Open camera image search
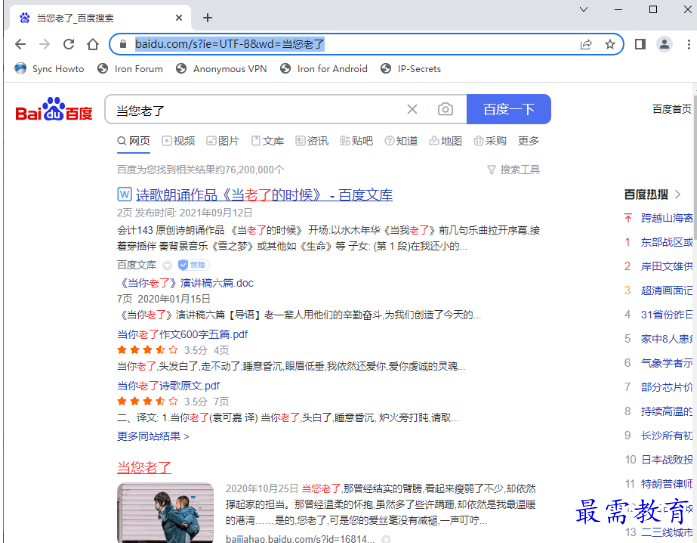697x543 pixels. (x=445, y=109)
